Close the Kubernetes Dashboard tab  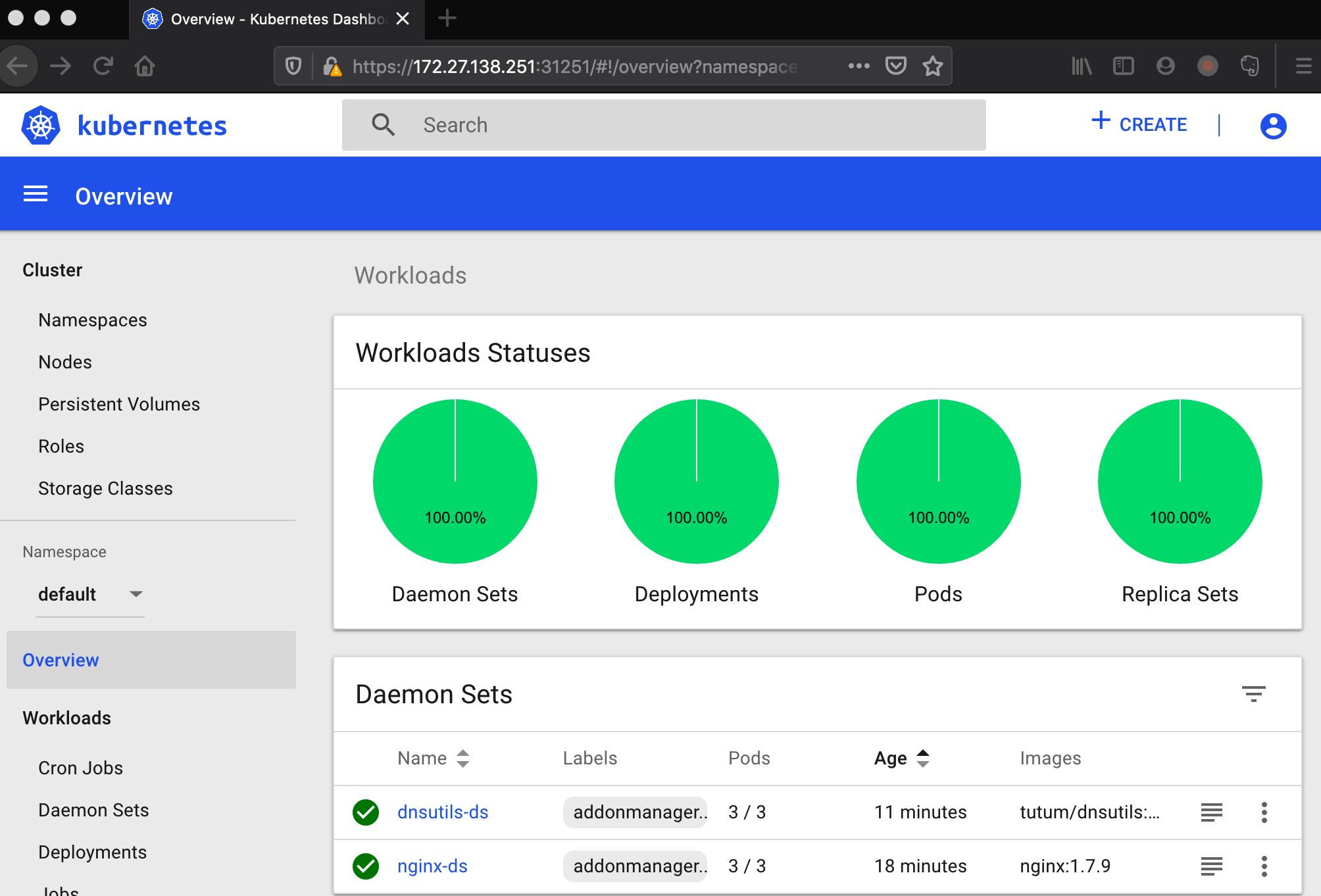click(403, 18)
